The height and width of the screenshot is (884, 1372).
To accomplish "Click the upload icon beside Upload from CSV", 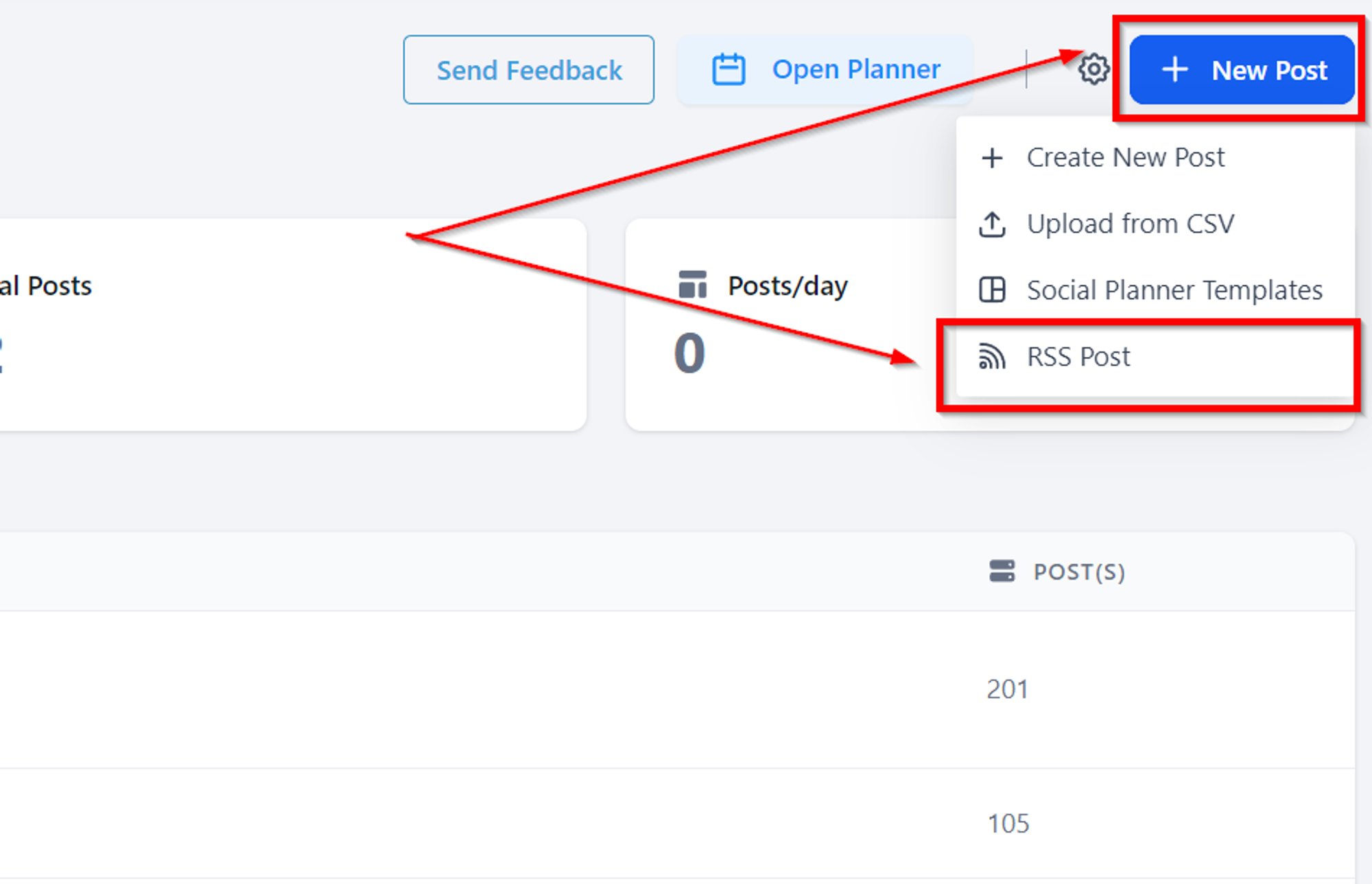I will pyautogui.click(x=992, y=224).
